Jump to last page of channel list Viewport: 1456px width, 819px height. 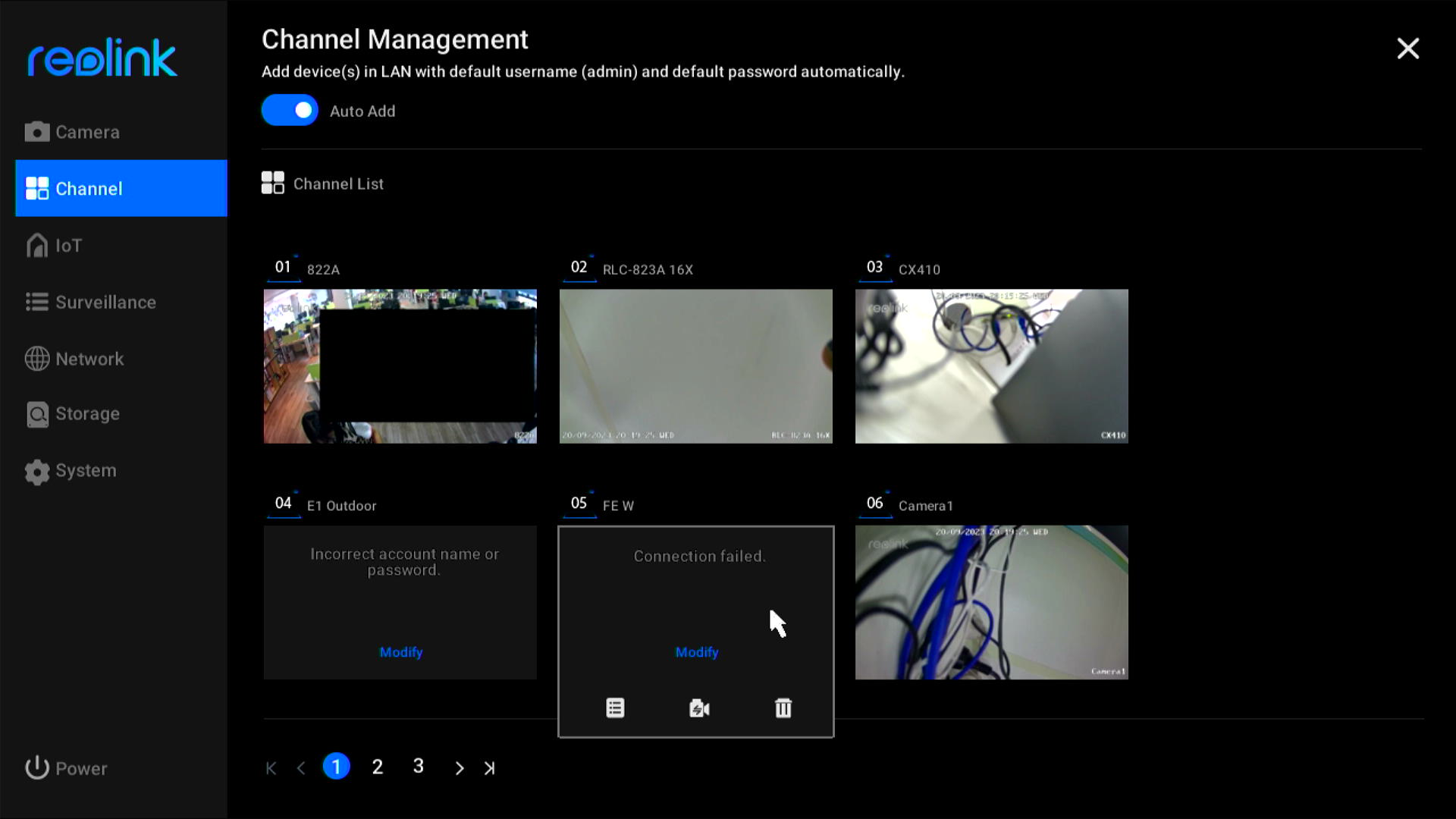coord(490,767)
